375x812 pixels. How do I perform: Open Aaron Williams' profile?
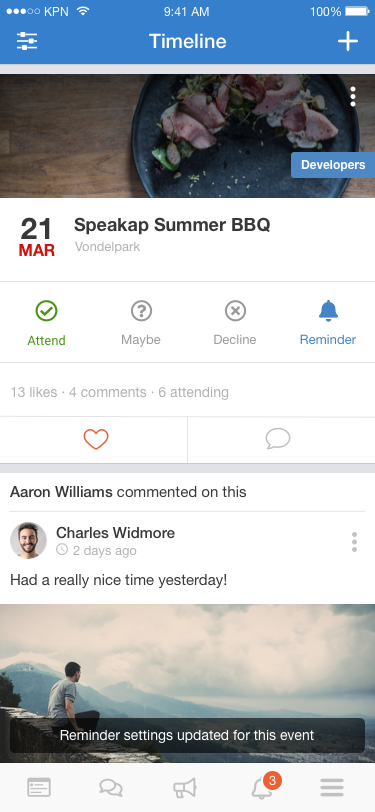pyautogui.click(x=61, y=492)
